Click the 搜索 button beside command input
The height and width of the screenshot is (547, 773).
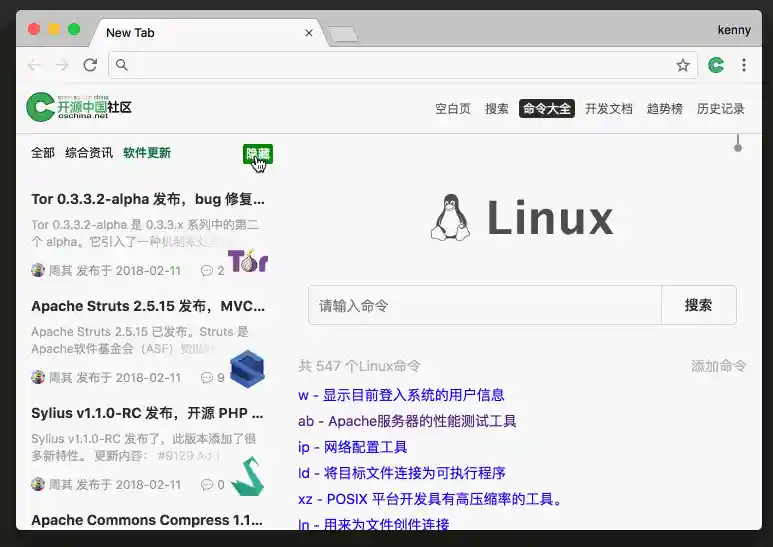pos(699,305)
